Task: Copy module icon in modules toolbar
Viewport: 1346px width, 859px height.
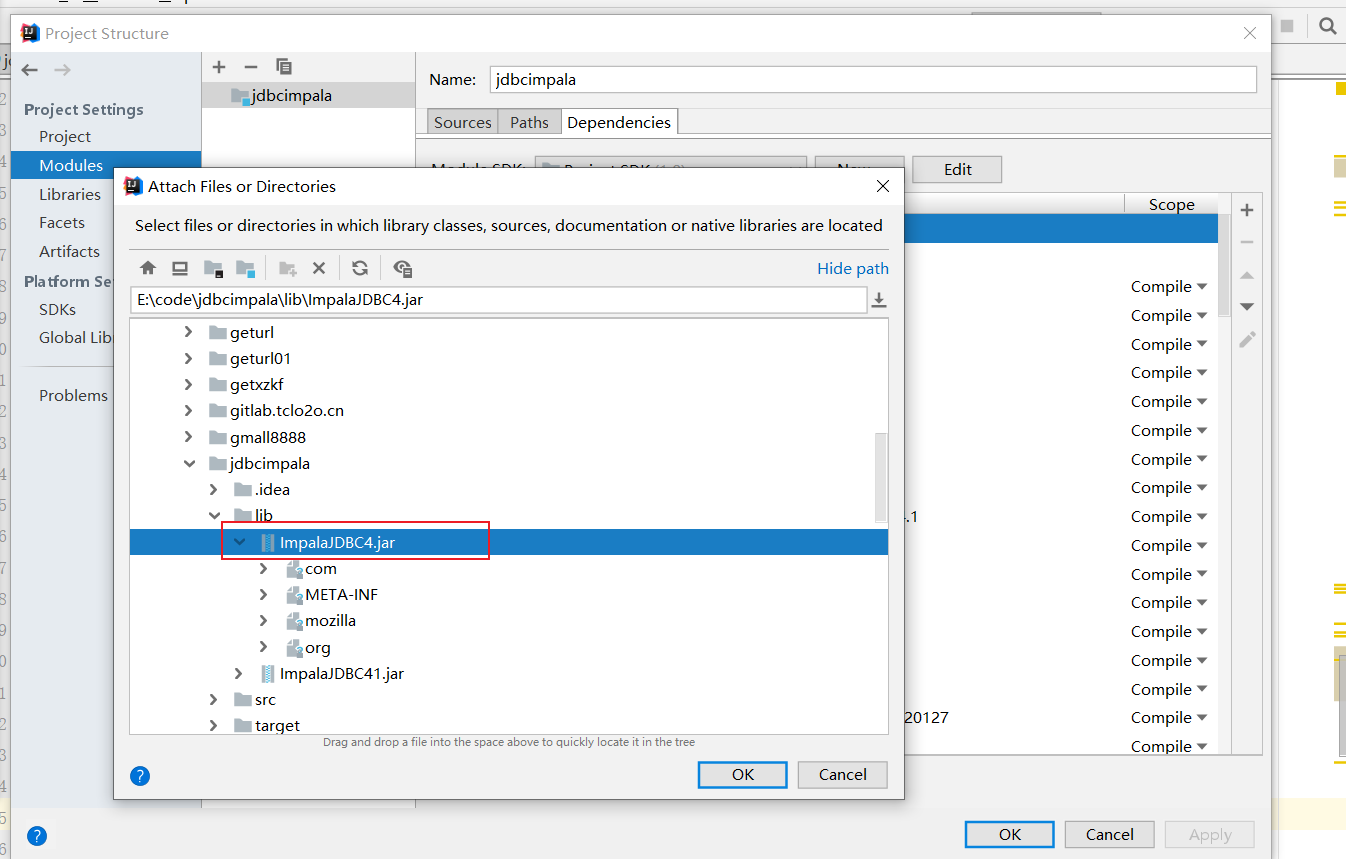Action: (284, 67)
